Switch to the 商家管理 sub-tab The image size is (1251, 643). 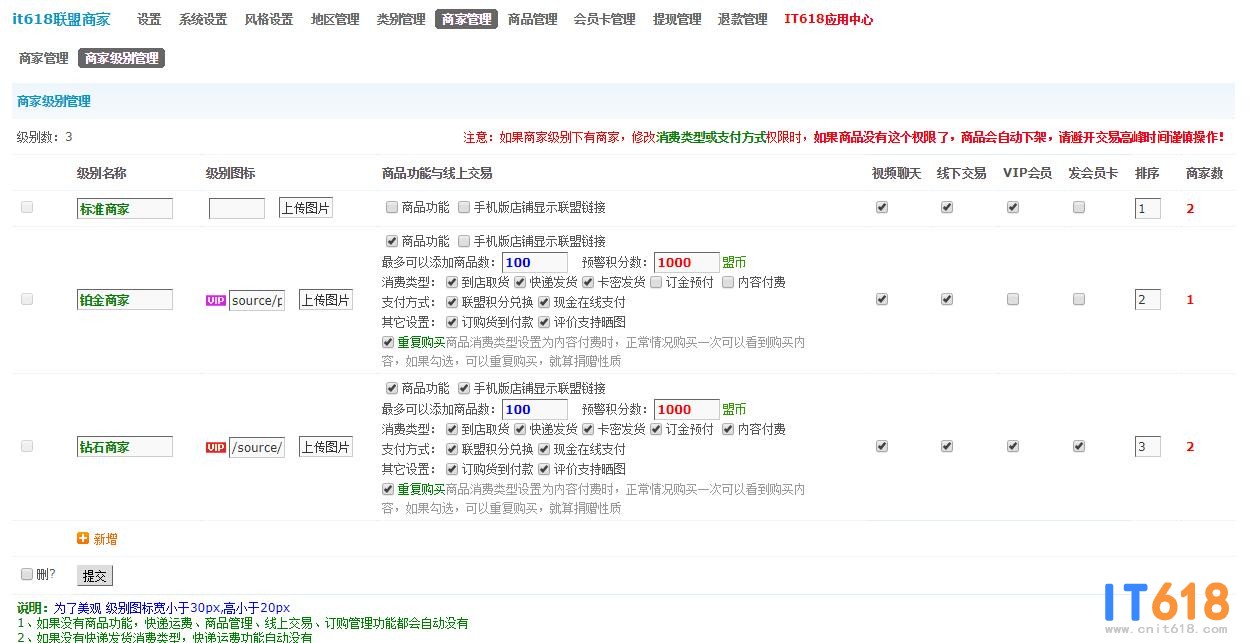(x=43, y=58)
